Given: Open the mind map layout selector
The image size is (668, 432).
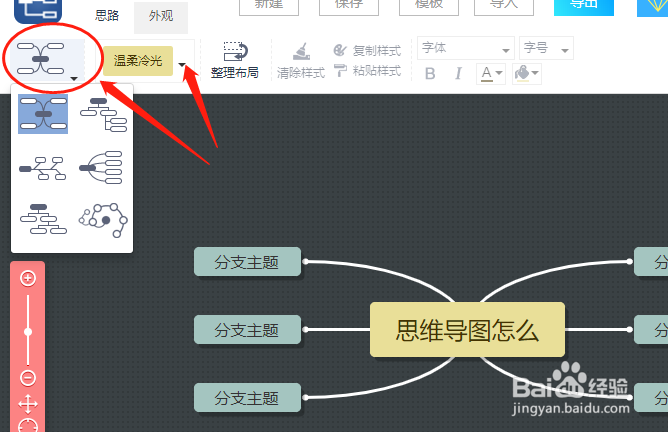Looking at the screenshot, I should coord(47,60).
